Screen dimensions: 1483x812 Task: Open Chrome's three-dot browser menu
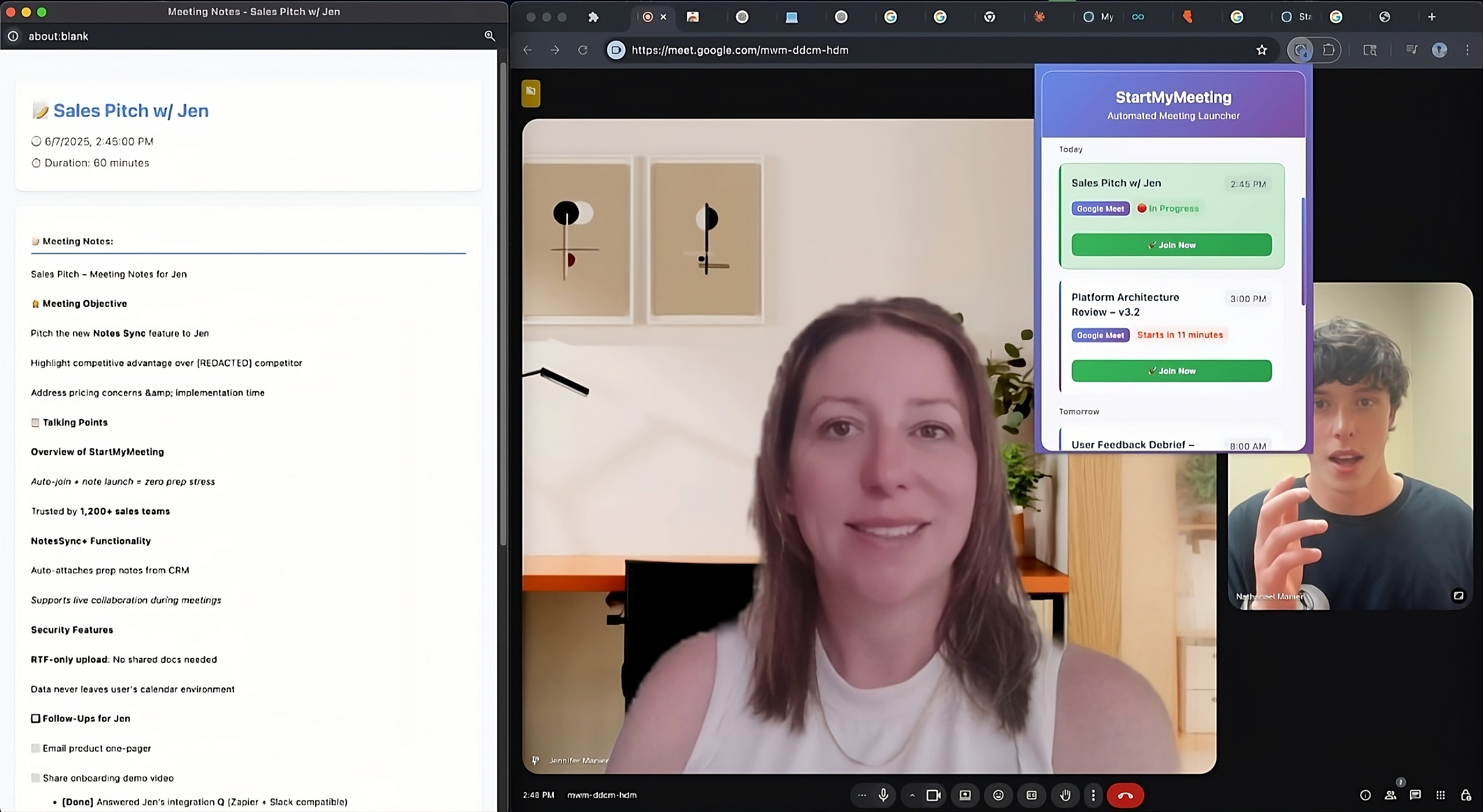[x=1468, y=50]
